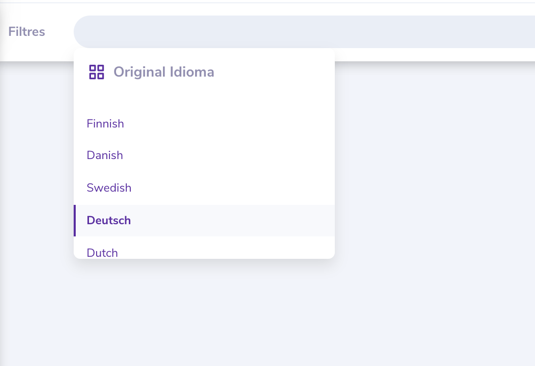Click empty space right of Deutsch row
This screenshot has height=366, width=535.
pos(232,220)
